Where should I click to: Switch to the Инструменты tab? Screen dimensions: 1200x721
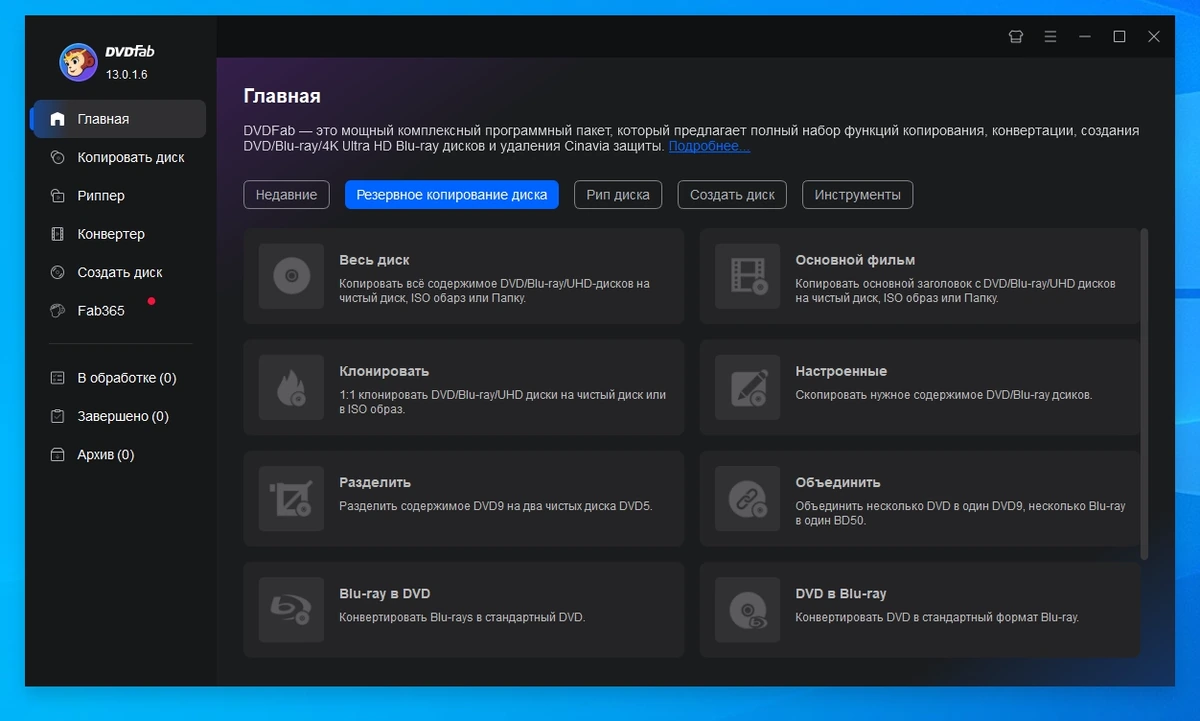click(x=857, y=195)
